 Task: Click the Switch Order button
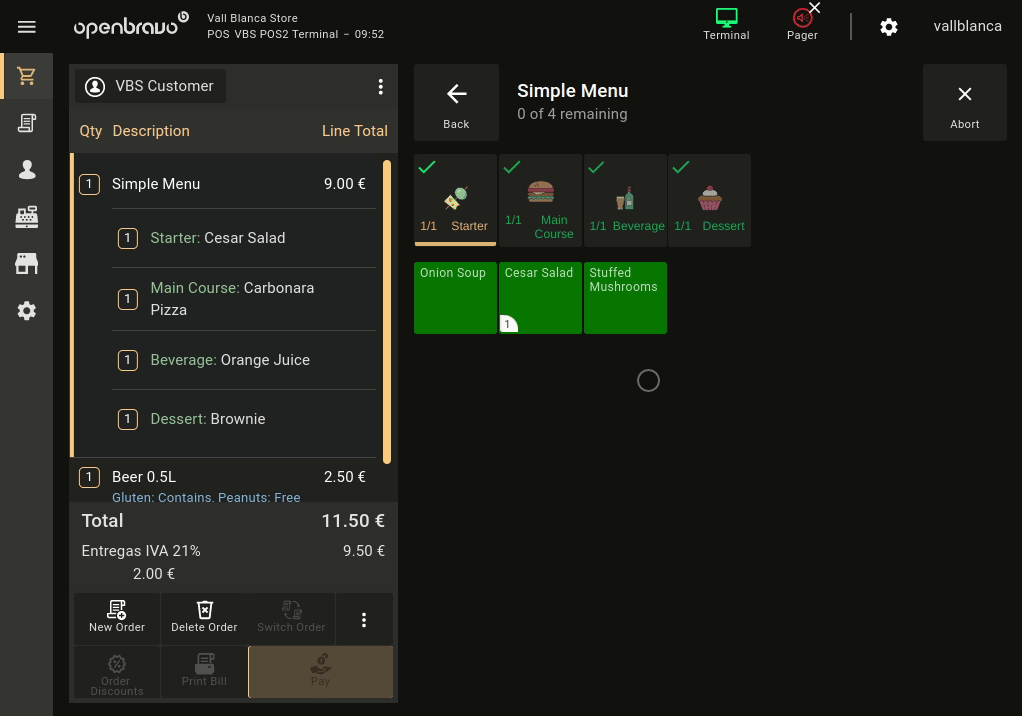(291, 618)
